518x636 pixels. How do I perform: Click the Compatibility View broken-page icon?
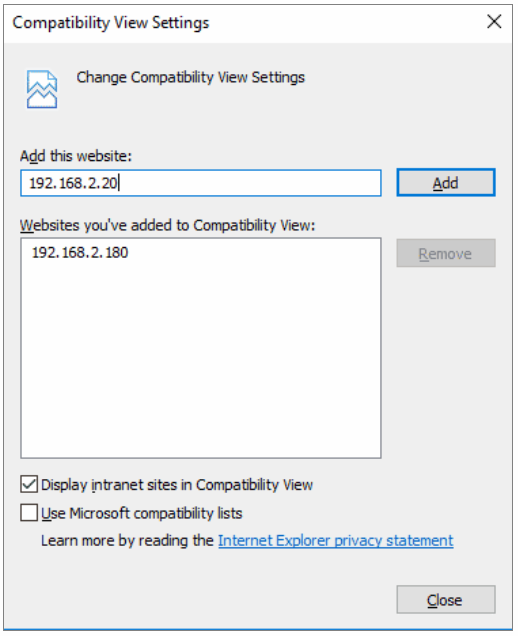[42, 89]
